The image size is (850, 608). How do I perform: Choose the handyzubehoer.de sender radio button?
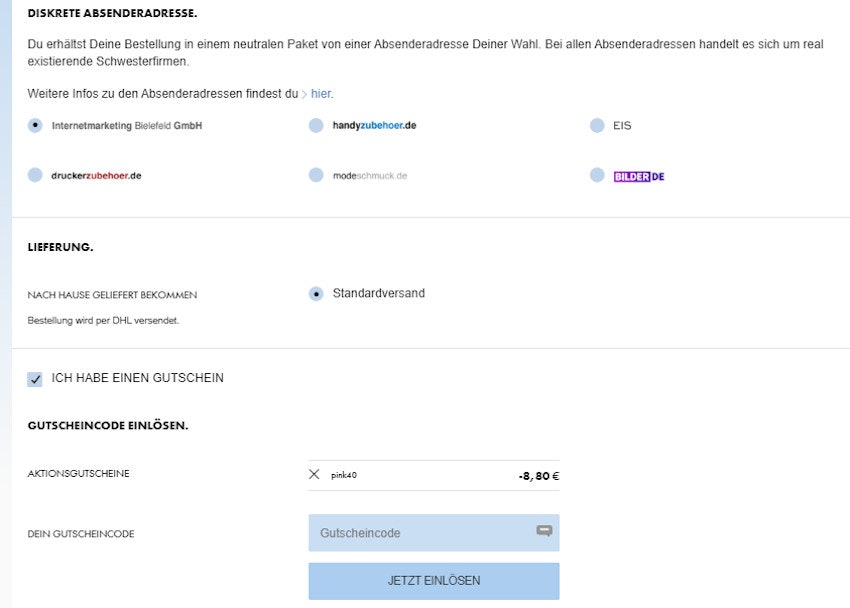(x=316, y=125)
